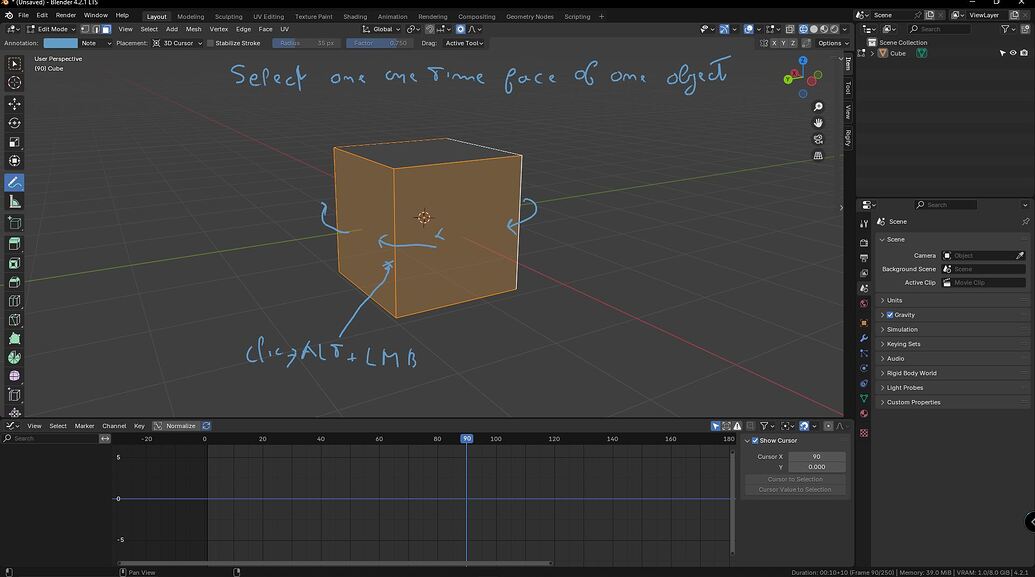Expand the Custom Properties panel
1035x577 pixels.
point(913,402)
